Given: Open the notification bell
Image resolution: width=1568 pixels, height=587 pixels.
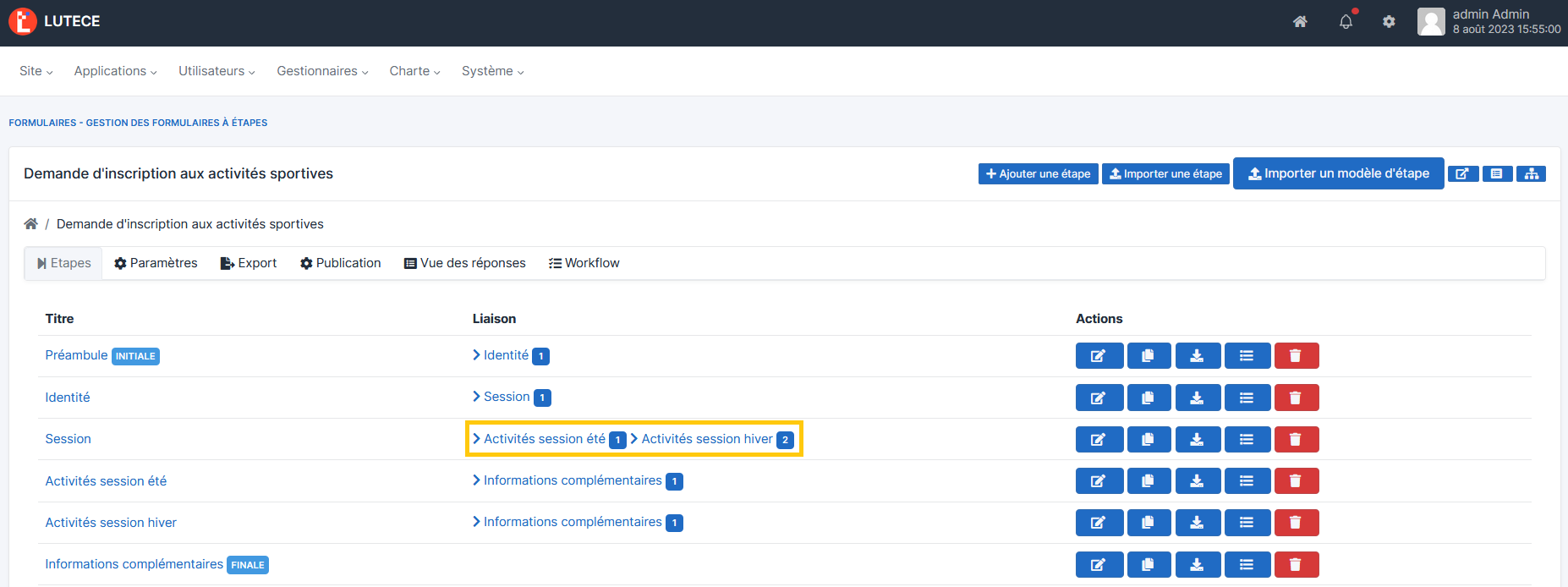Looking at the screenshot, I should coord(1346,22).
